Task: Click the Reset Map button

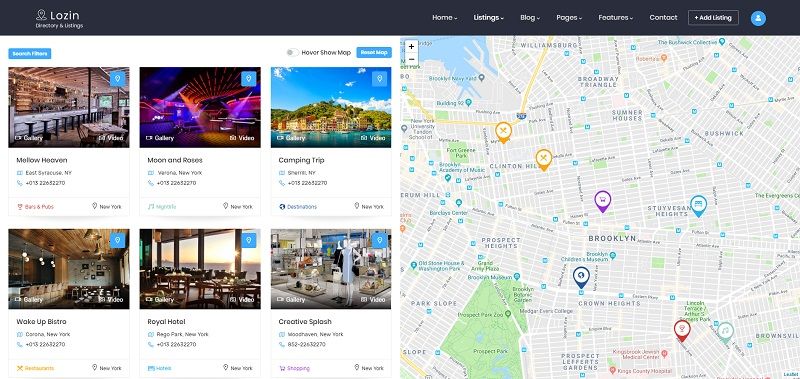Action: click(x=374, y=53)
